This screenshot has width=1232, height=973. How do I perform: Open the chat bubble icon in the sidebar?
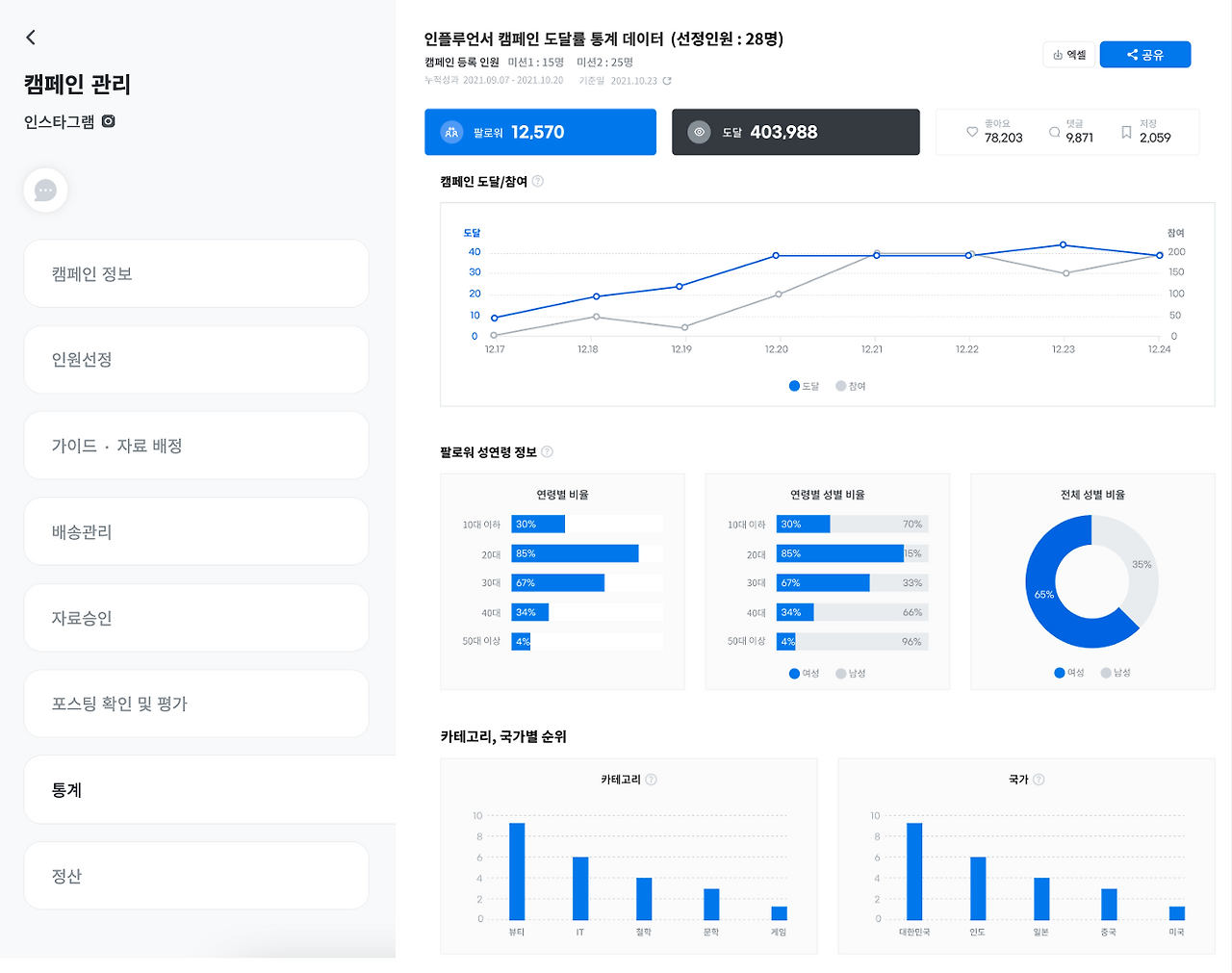(x=44, y=190)
